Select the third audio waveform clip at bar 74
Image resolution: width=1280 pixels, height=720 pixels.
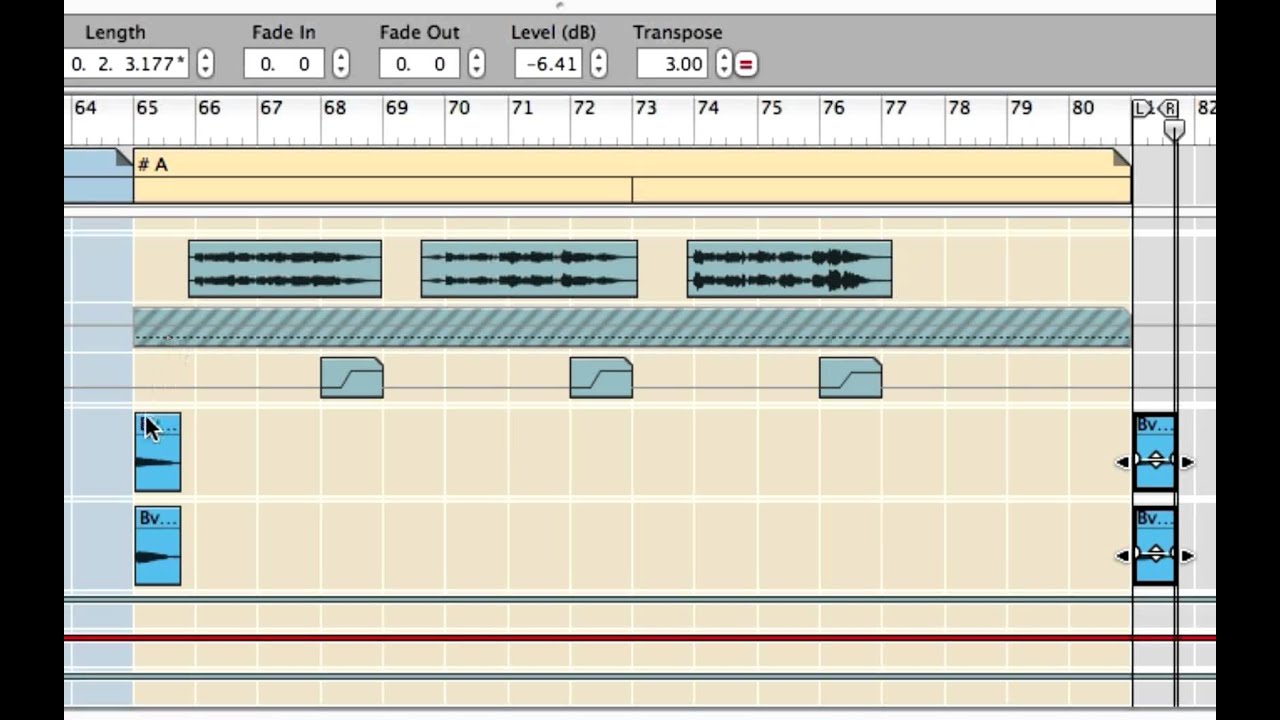pos(789,269)
